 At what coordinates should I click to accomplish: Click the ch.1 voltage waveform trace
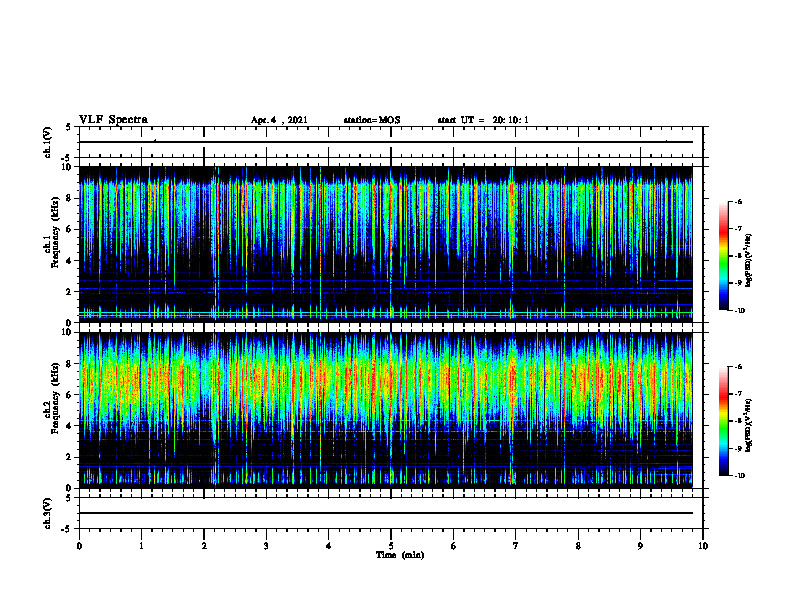tap(385, 142)
